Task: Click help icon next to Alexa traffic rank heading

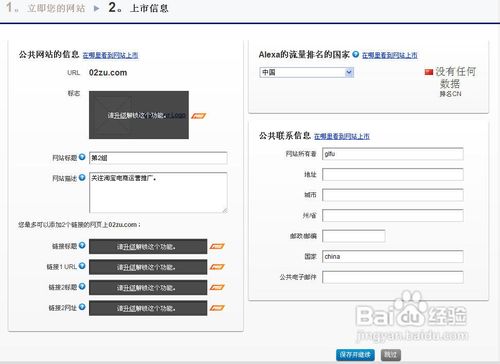Action: tap(356, 54)
